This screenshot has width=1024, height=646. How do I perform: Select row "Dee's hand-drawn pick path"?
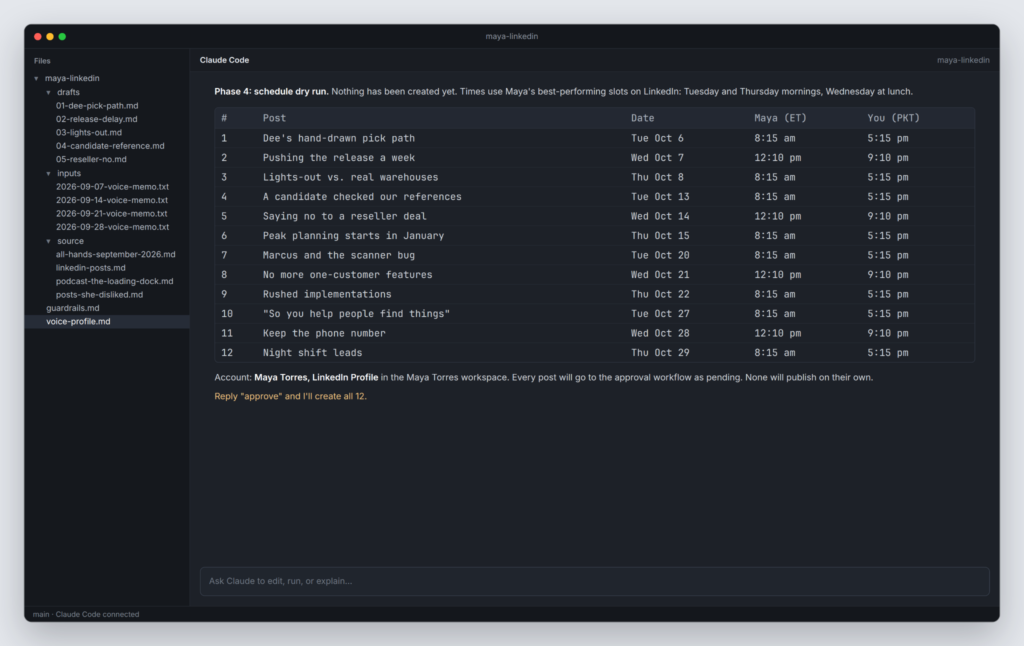coord(594,138)
